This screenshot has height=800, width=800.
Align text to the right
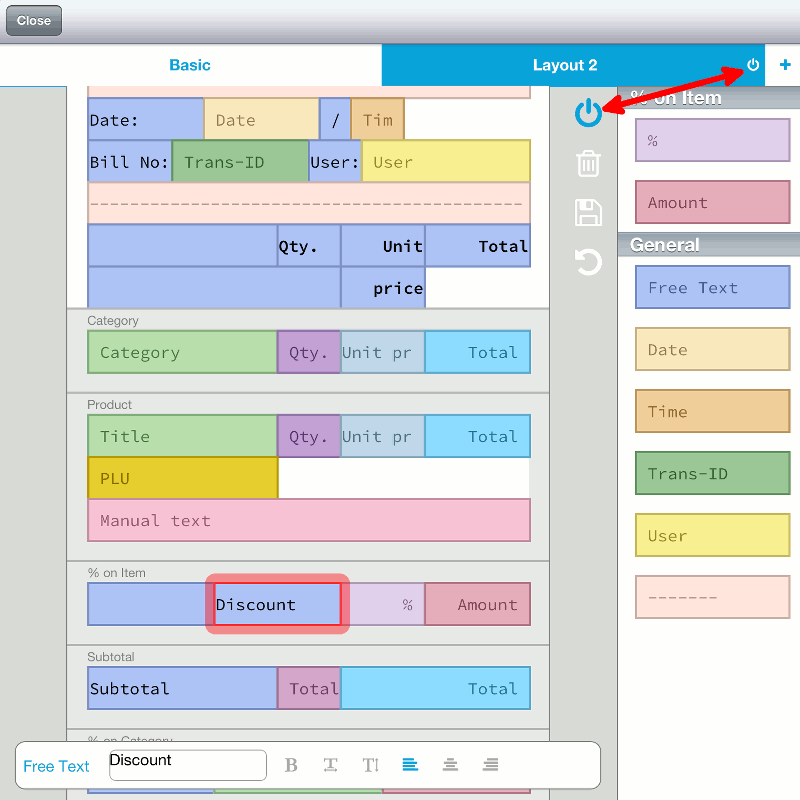click(x=490, y=765)
